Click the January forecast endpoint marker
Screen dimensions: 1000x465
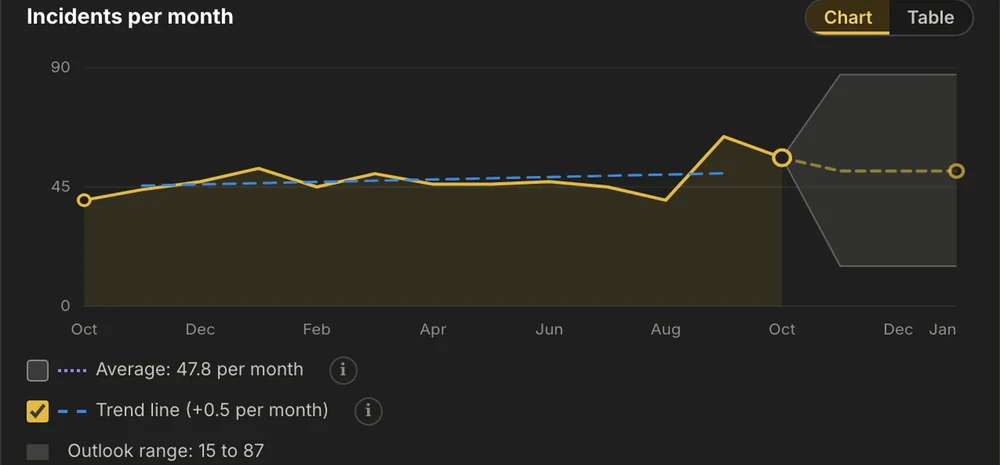(956, 171)
